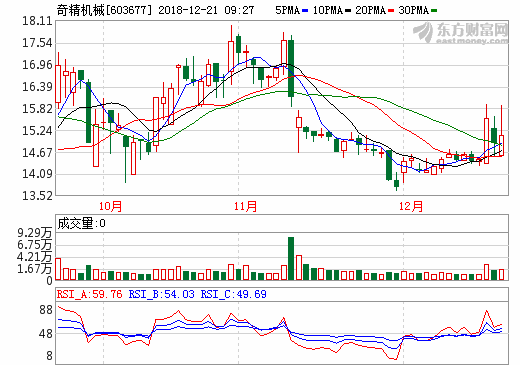This screenshot has width=520, height=365.
Task: Click the blue 5PMA color marker
Action: (305, 11)
